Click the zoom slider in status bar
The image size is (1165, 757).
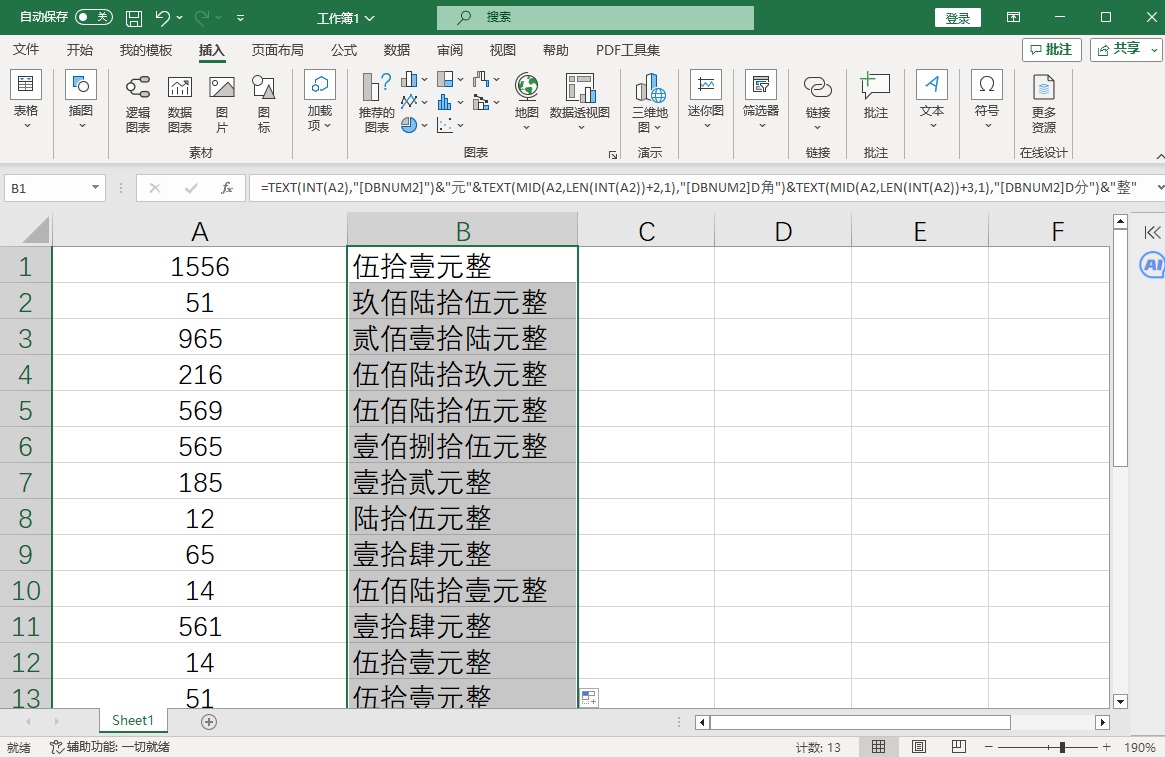(1062, 747)
